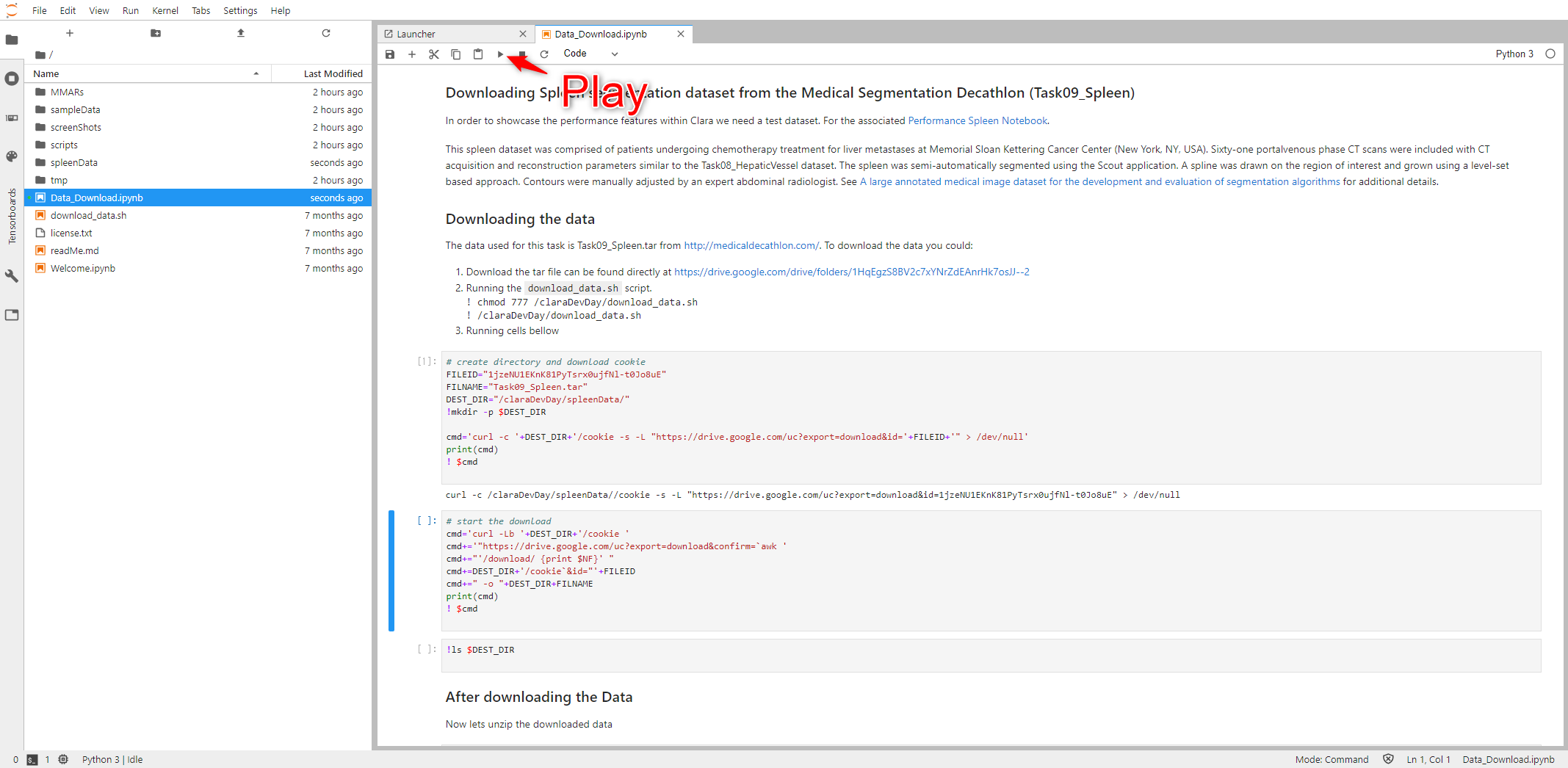Select the screenShots folder
The image size is (1568, 768).
[x=198, y=127]
